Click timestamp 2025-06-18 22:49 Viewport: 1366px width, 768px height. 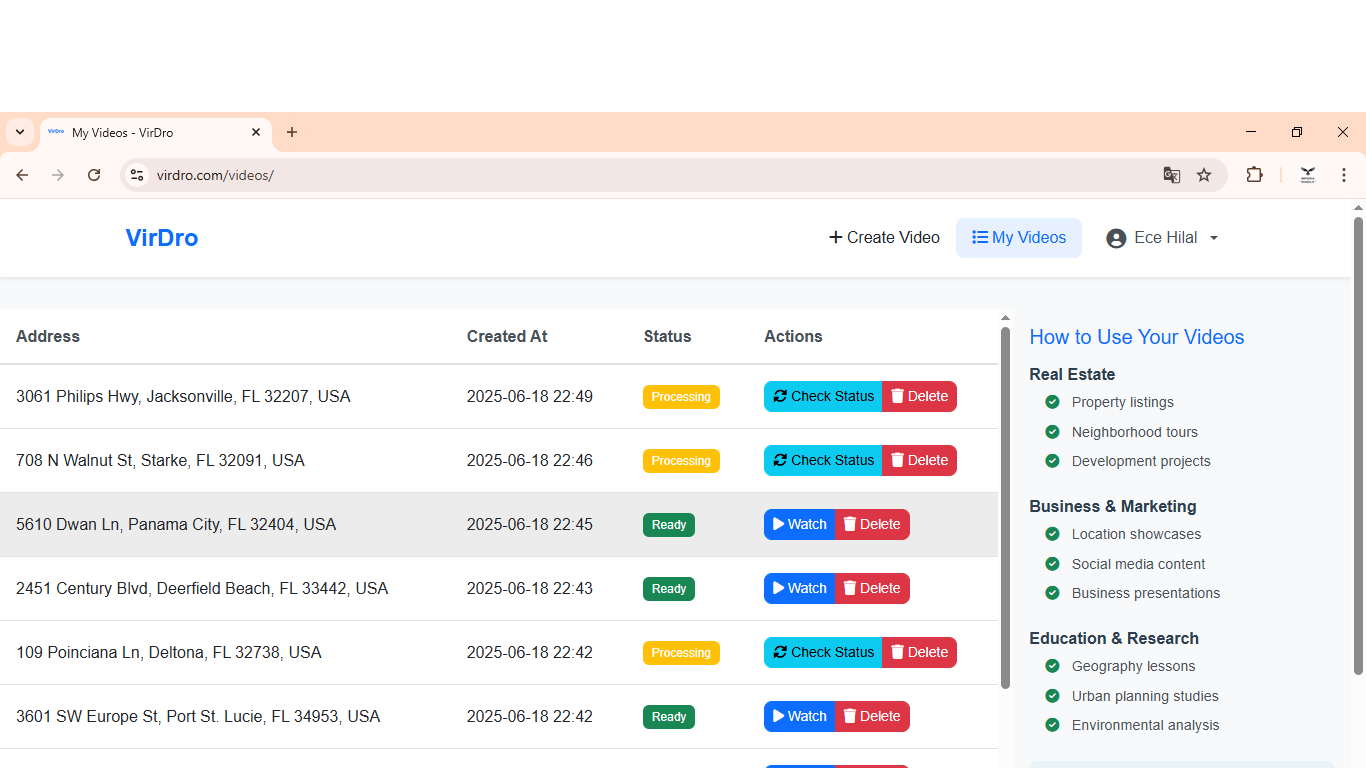(530, 397)
